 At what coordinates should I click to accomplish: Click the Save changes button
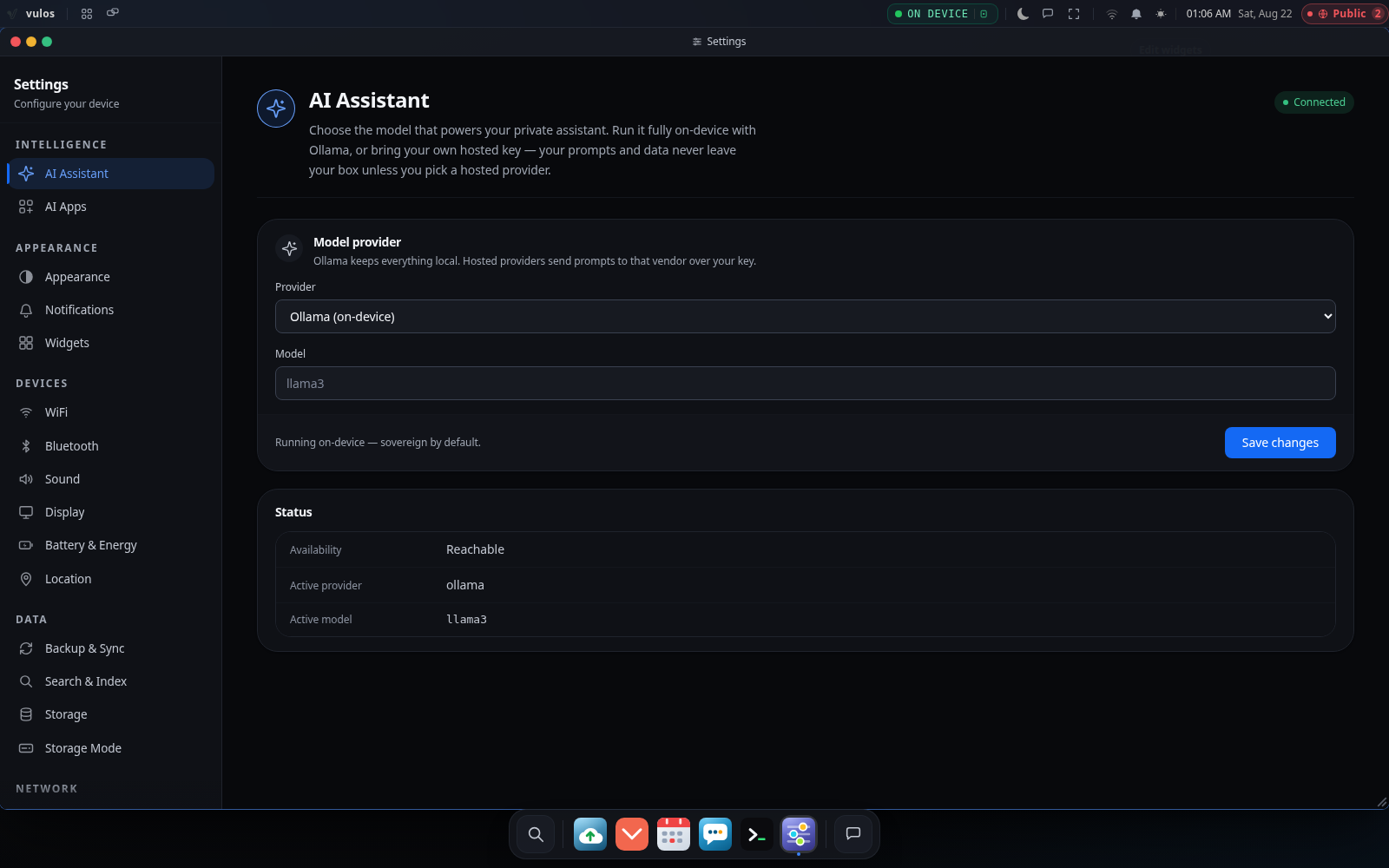point(1280,443)
